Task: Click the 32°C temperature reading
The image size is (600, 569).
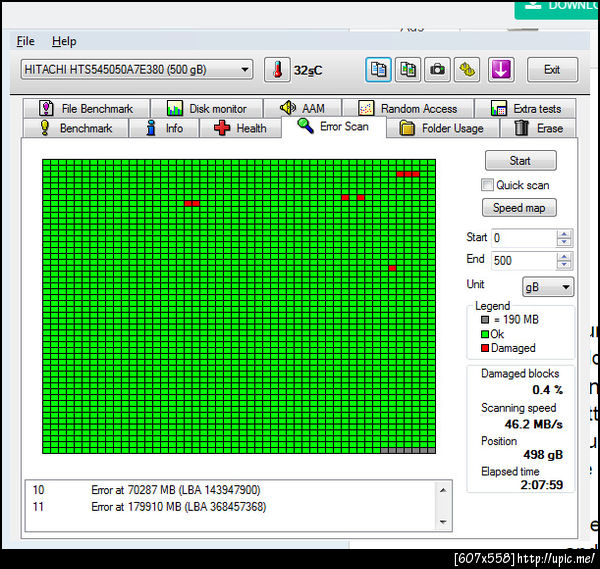Action: (x=308, y=70)
